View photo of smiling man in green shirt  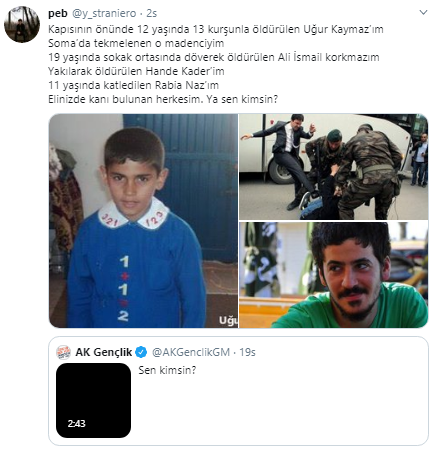tap(334, 275)
